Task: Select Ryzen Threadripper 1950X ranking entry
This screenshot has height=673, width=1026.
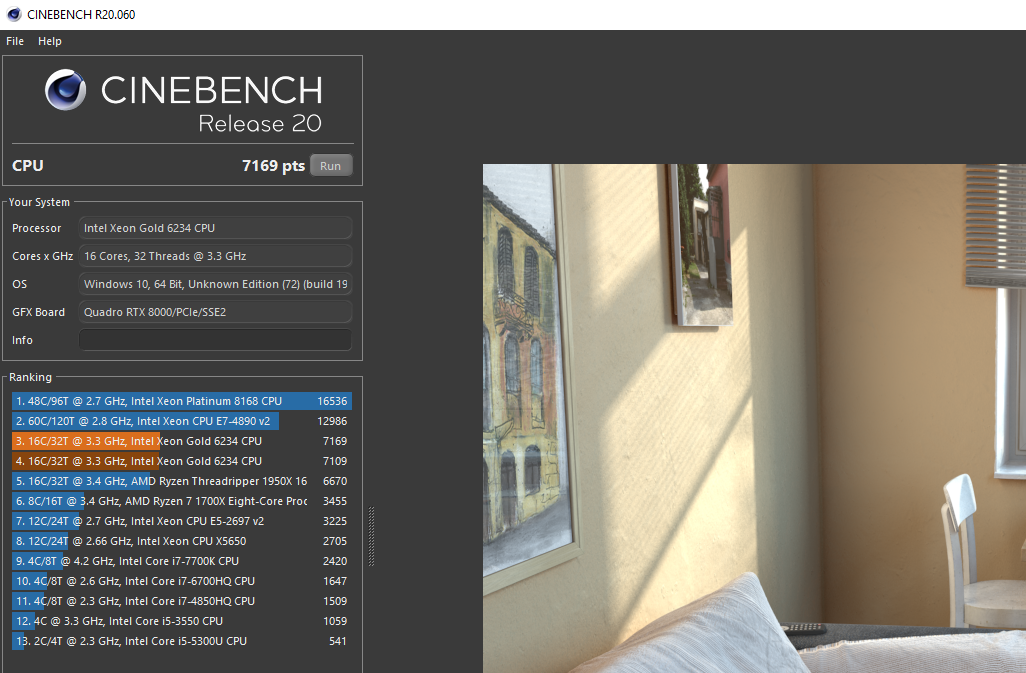Action: coord(182,481)
